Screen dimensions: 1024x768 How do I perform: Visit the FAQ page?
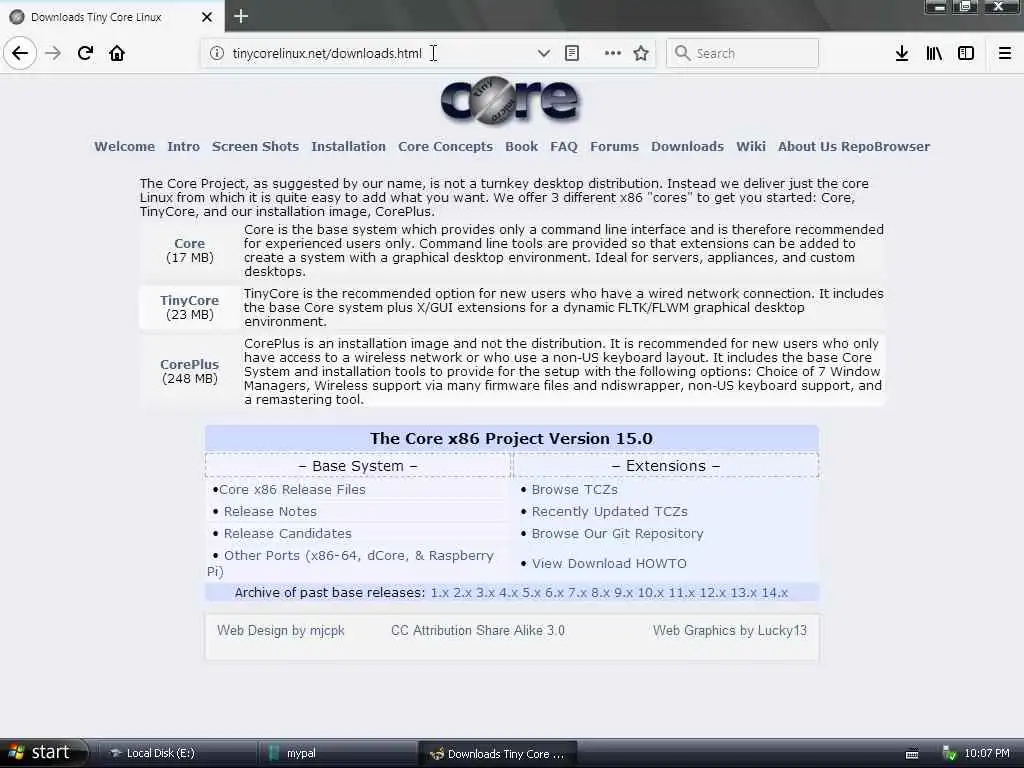(x=564, y=146)
